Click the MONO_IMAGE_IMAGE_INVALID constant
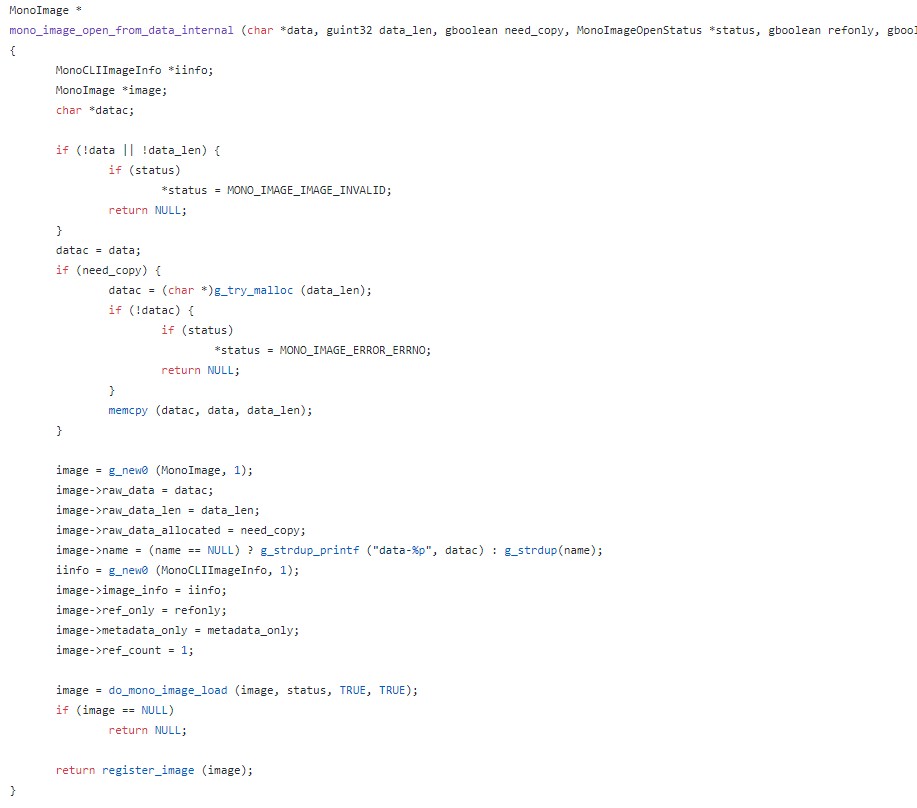The width and height of the screenshot is (917, 808). [x=309, y=190]
